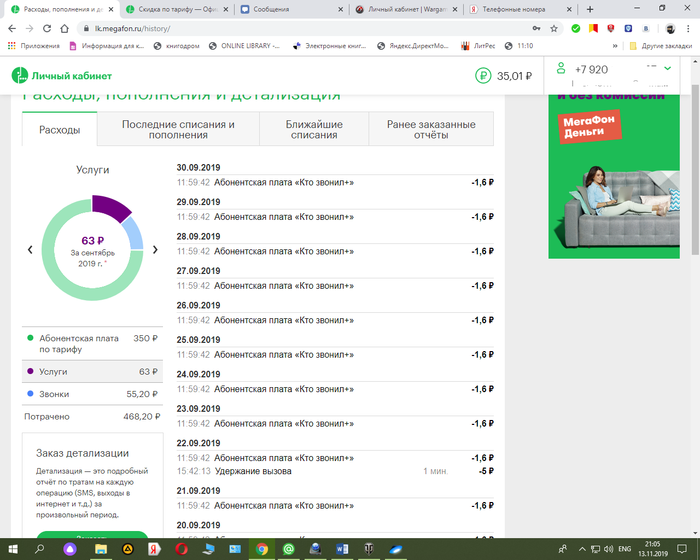Screen dimensions: 700x560
Task: Click the profile icon beside the phone number
Action: (558, 69)
